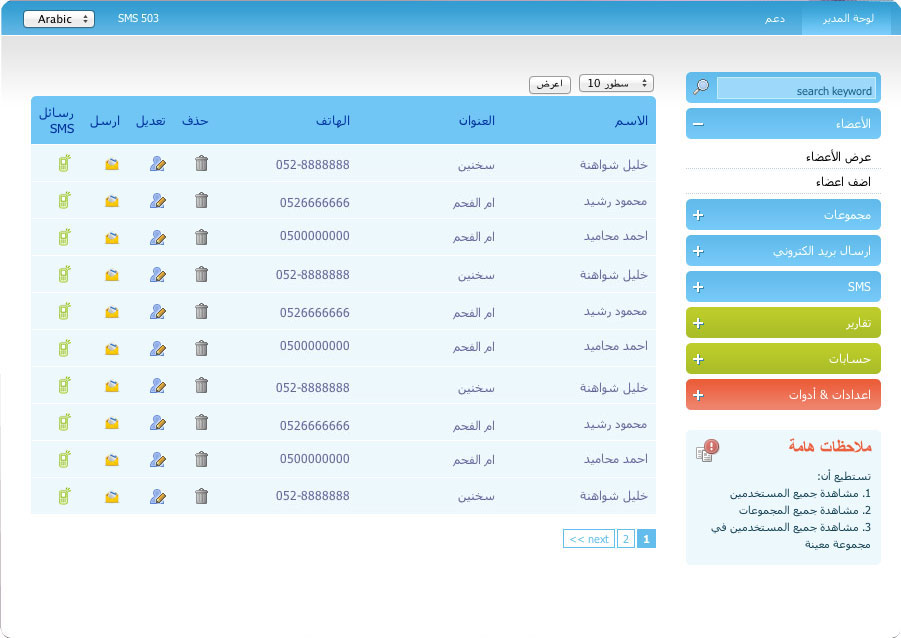Viewport: 901px width, 638px height.
Task: Click the اعرض display button
Action: point(550,84)
